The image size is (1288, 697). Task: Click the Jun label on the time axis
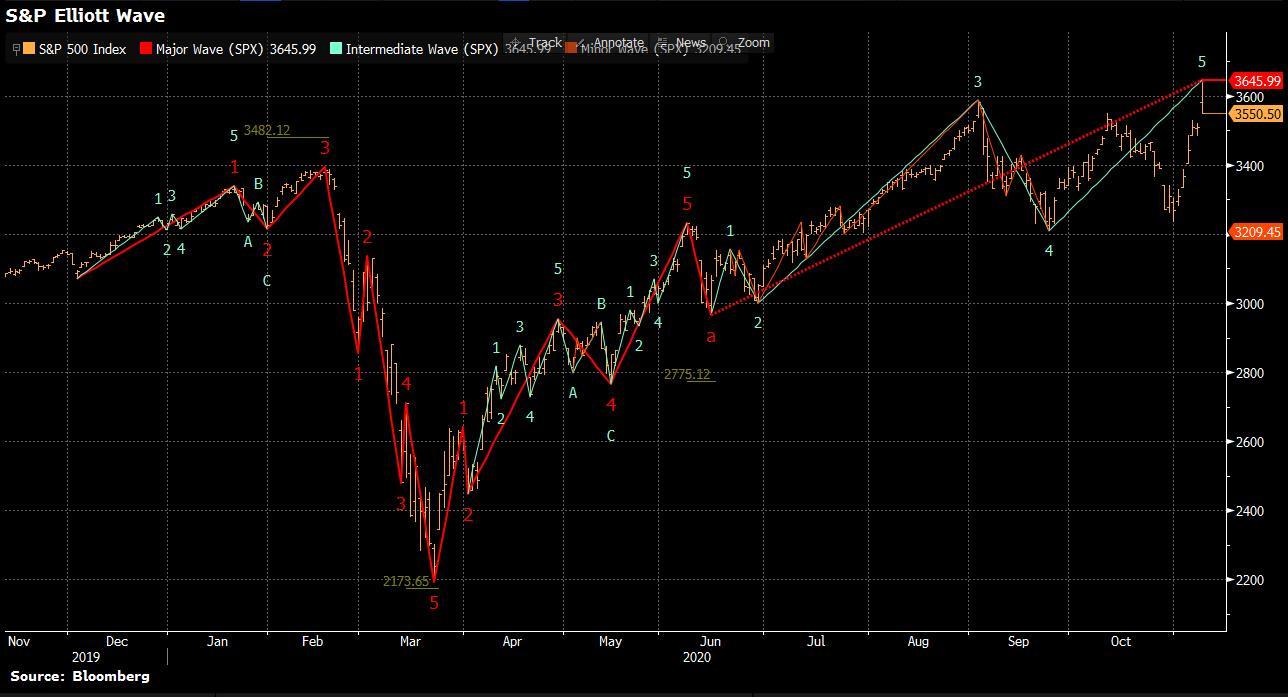click(x=709, y=641)
